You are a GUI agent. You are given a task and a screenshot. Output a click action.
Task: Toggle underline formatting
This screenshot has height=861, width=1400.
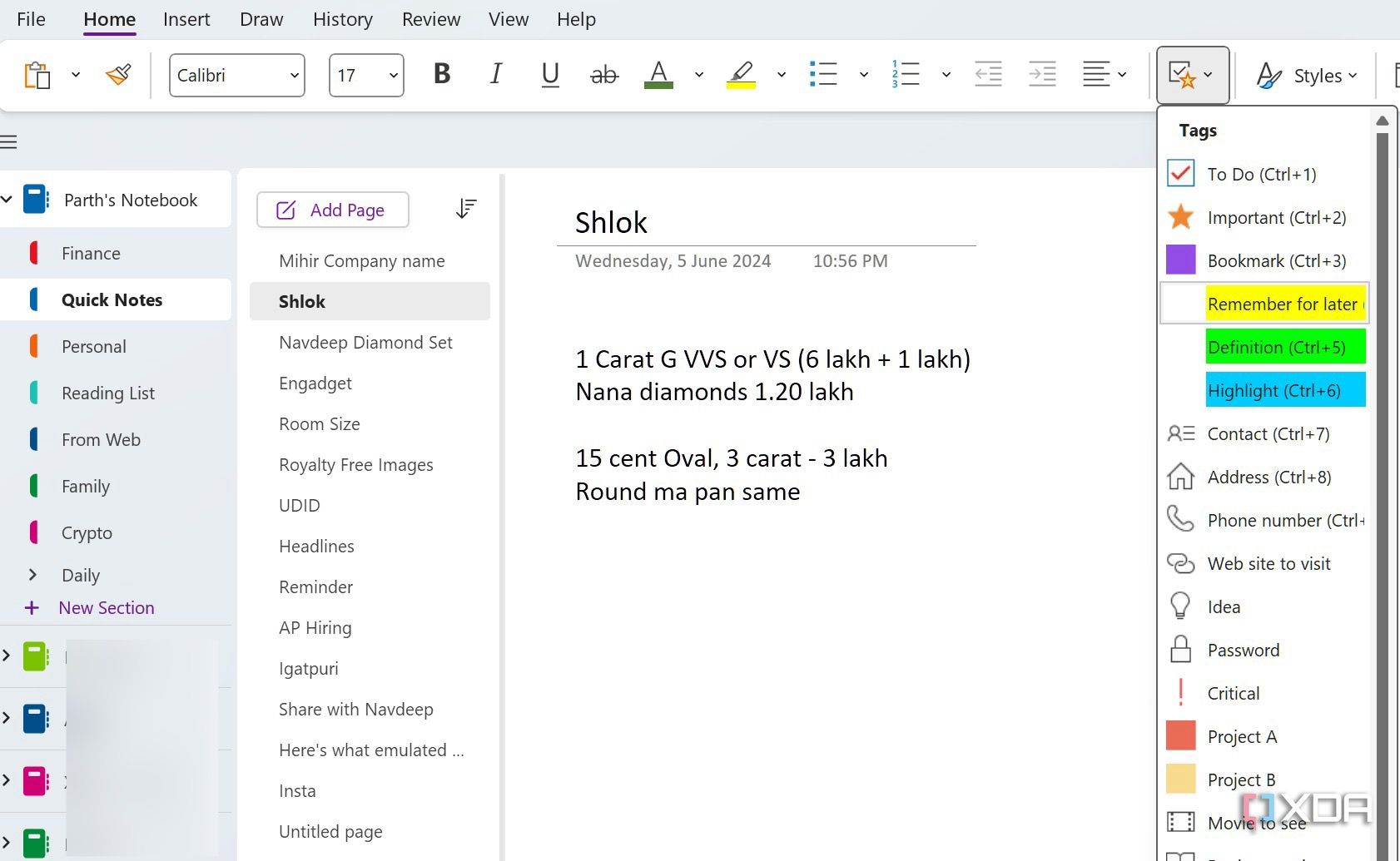pyautogui.click(x=550, y=74)
